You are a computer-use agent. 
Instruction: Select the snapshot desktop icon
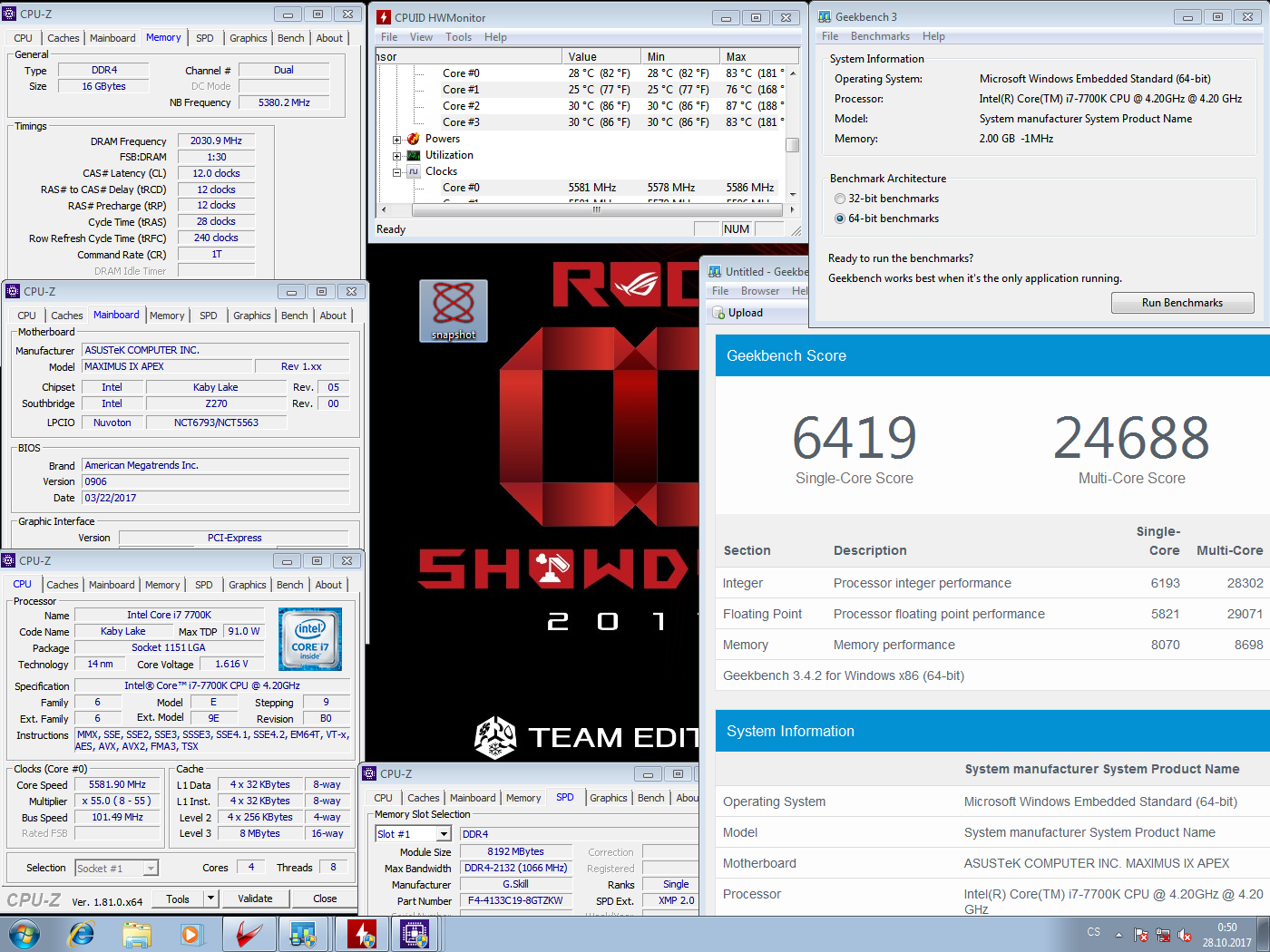[454, 311]
